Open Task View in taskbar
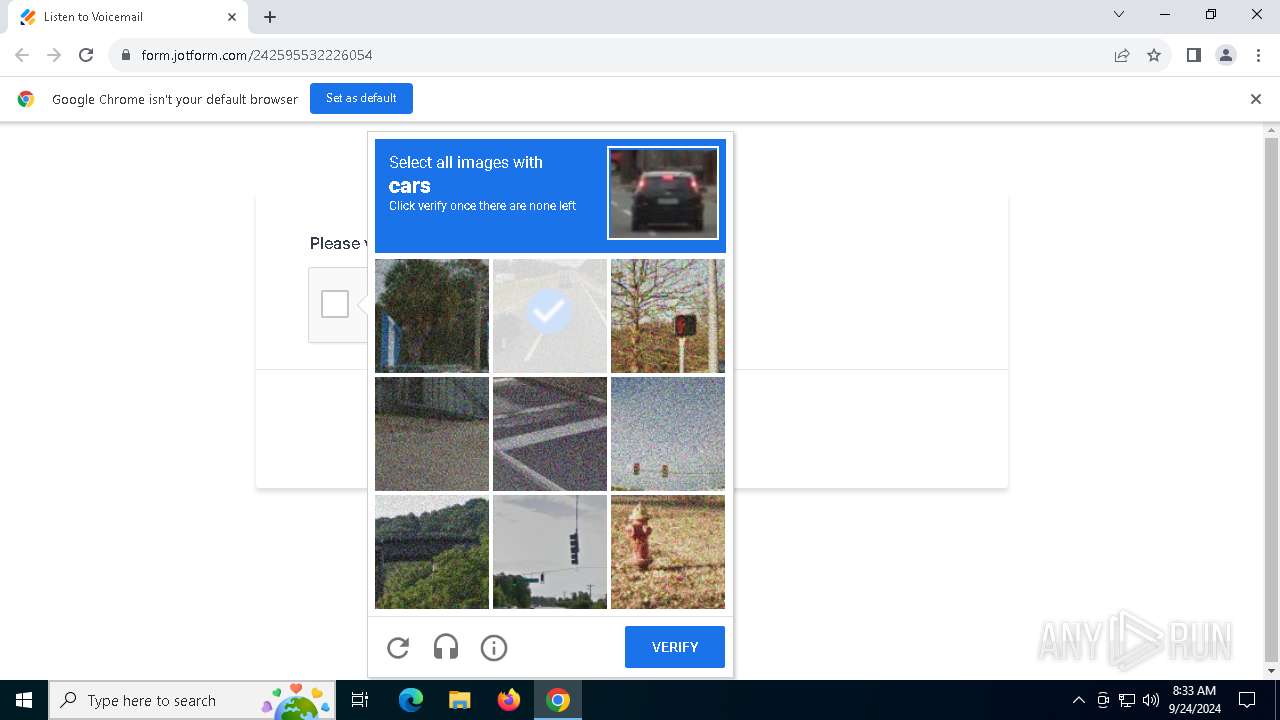Screen dimensions: 1280x720 pos(360,700)
